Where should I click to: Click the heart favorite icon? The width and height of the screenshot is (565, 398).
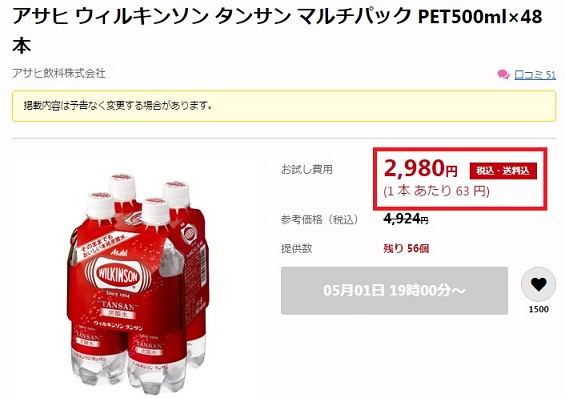click(x=538, y=285)
